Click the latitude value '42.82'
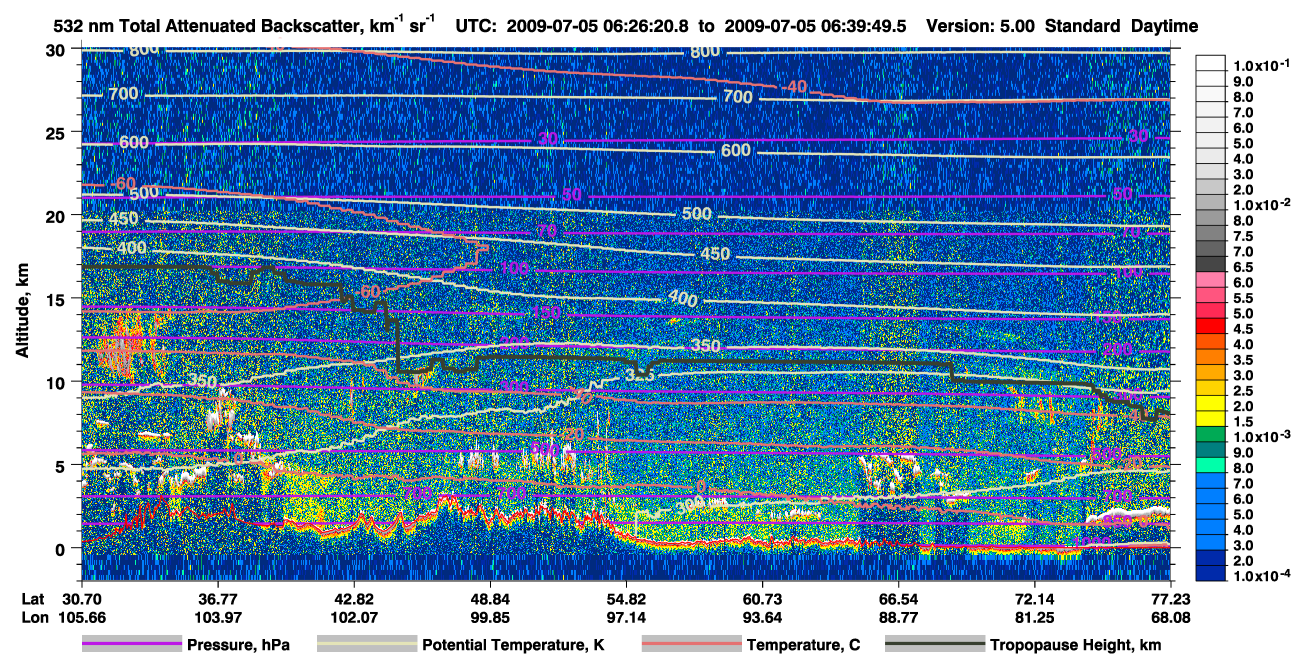 353,598
